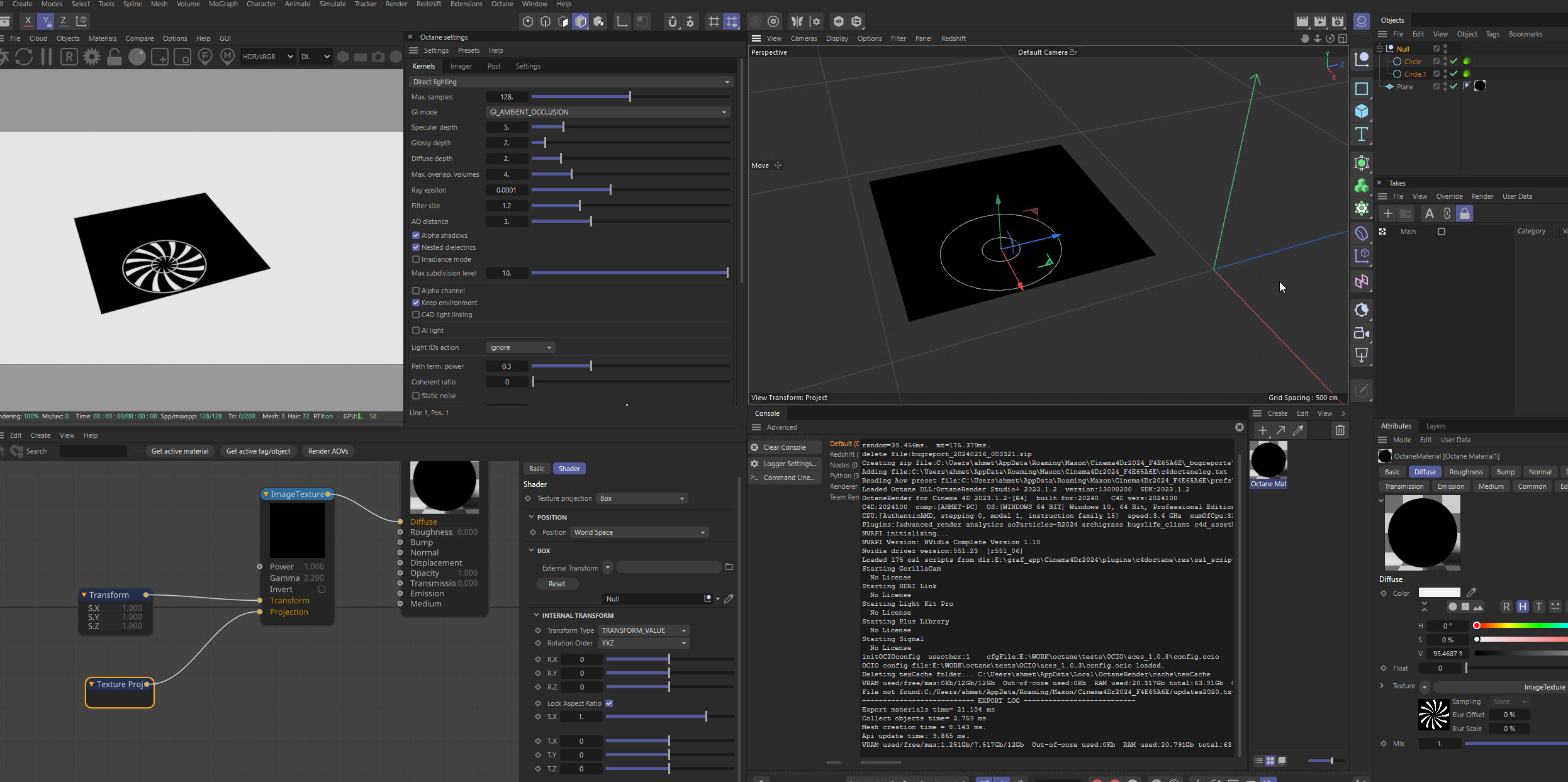
Task: Click the Clear Console button
Action: pyautogui.click(x=784, y=447)
